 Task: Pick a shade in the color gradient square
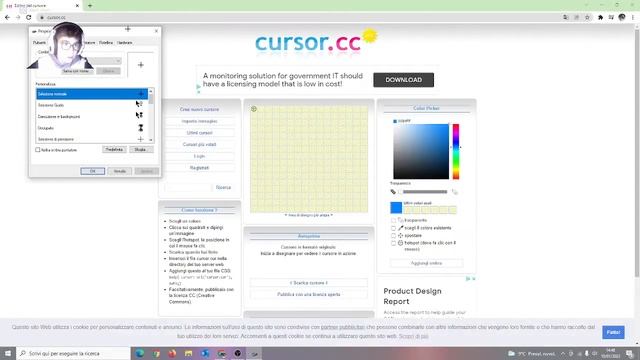point(421,151)
